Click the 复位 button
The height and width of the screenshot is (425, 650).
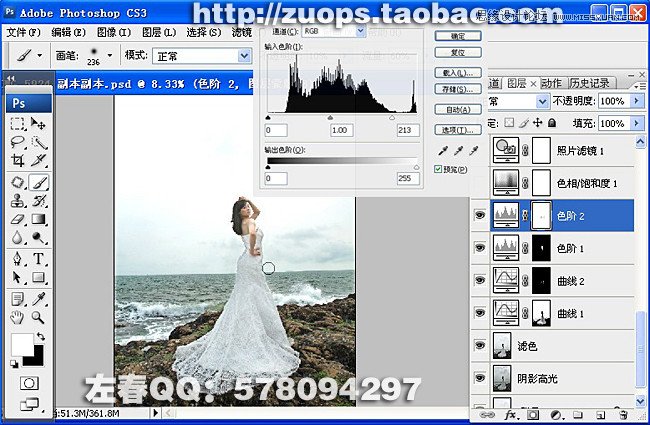tap(458, 53)
